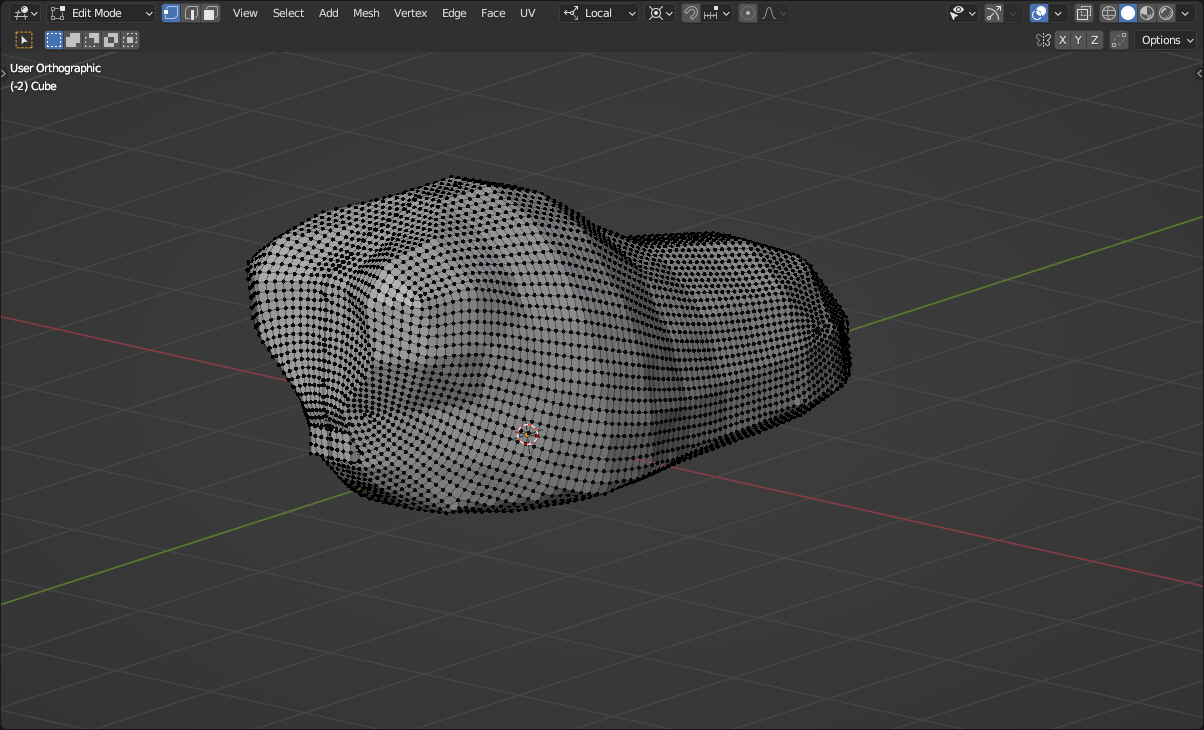Toggle Z axis mirror
The image size is (1204, 730).
click(x=1095, y=40)
